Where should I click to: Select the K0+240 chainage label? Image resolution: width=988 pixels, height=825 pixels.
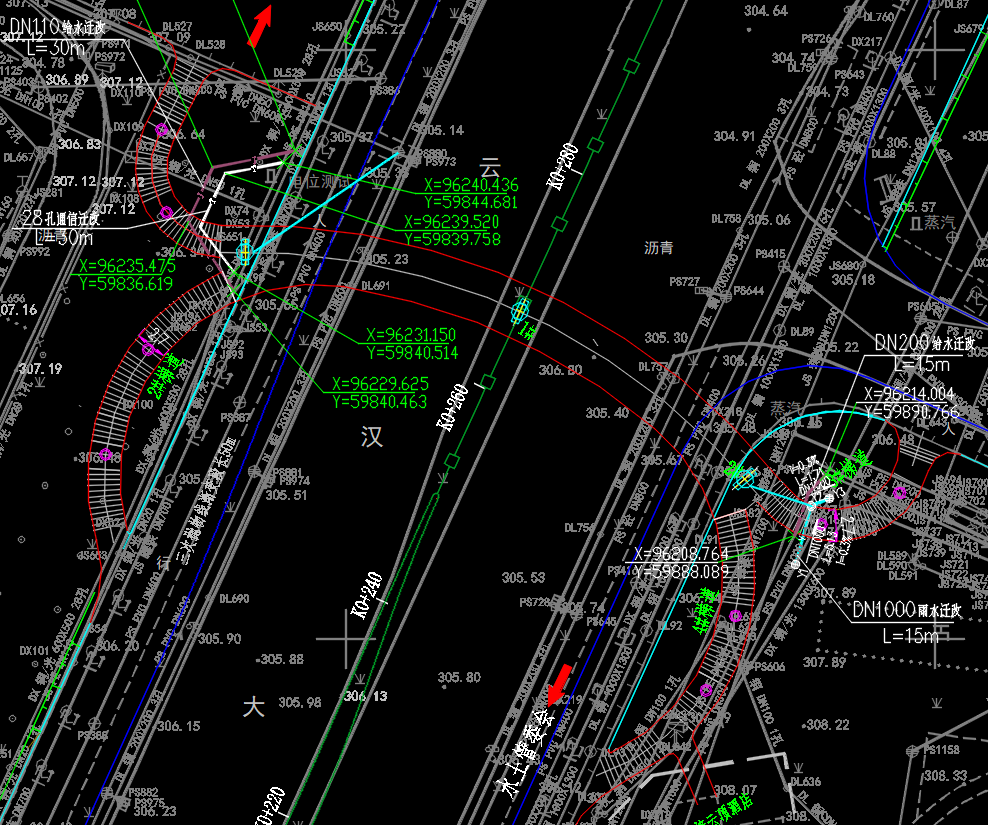point(366,596)
